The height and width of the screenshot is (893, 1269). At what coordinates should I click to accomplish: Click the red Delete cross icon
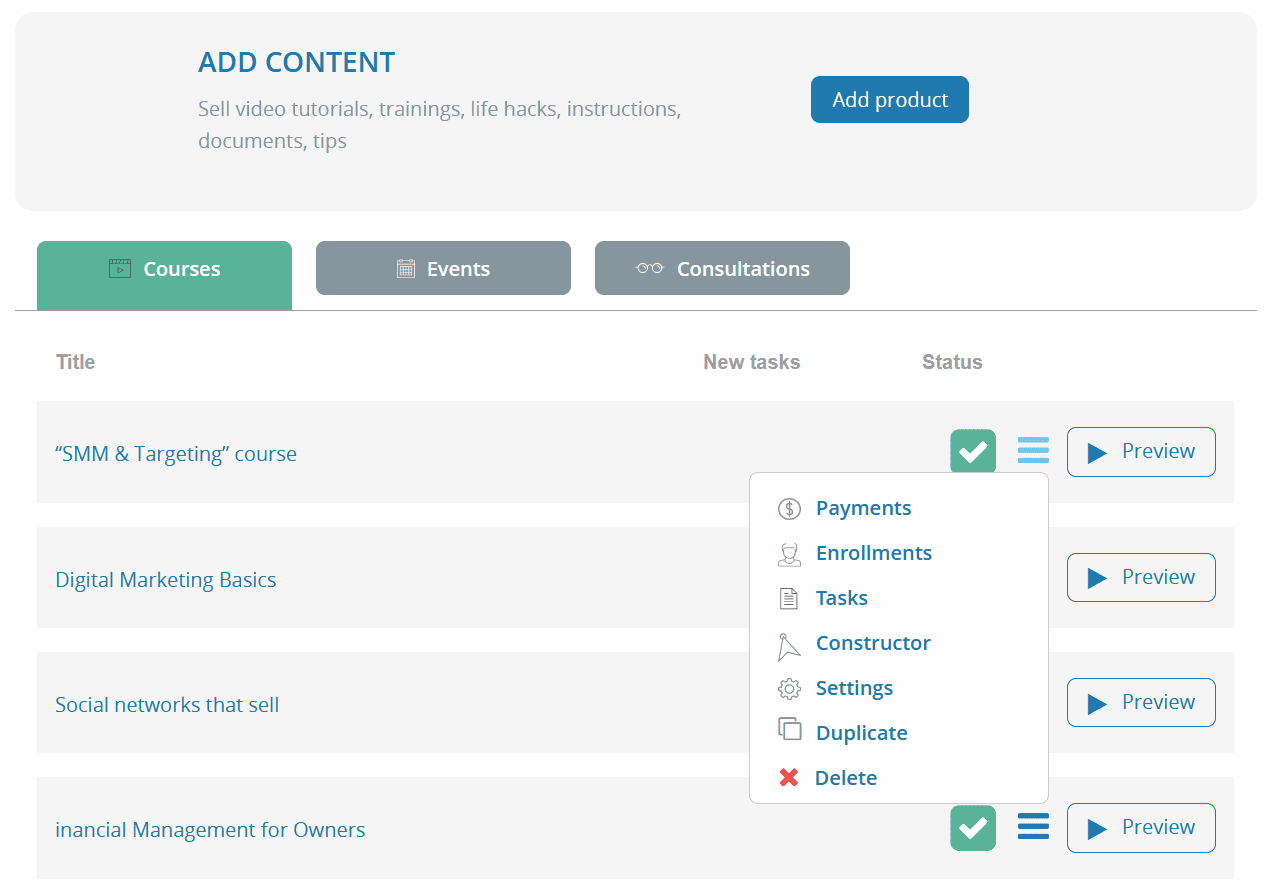[789, 777]
